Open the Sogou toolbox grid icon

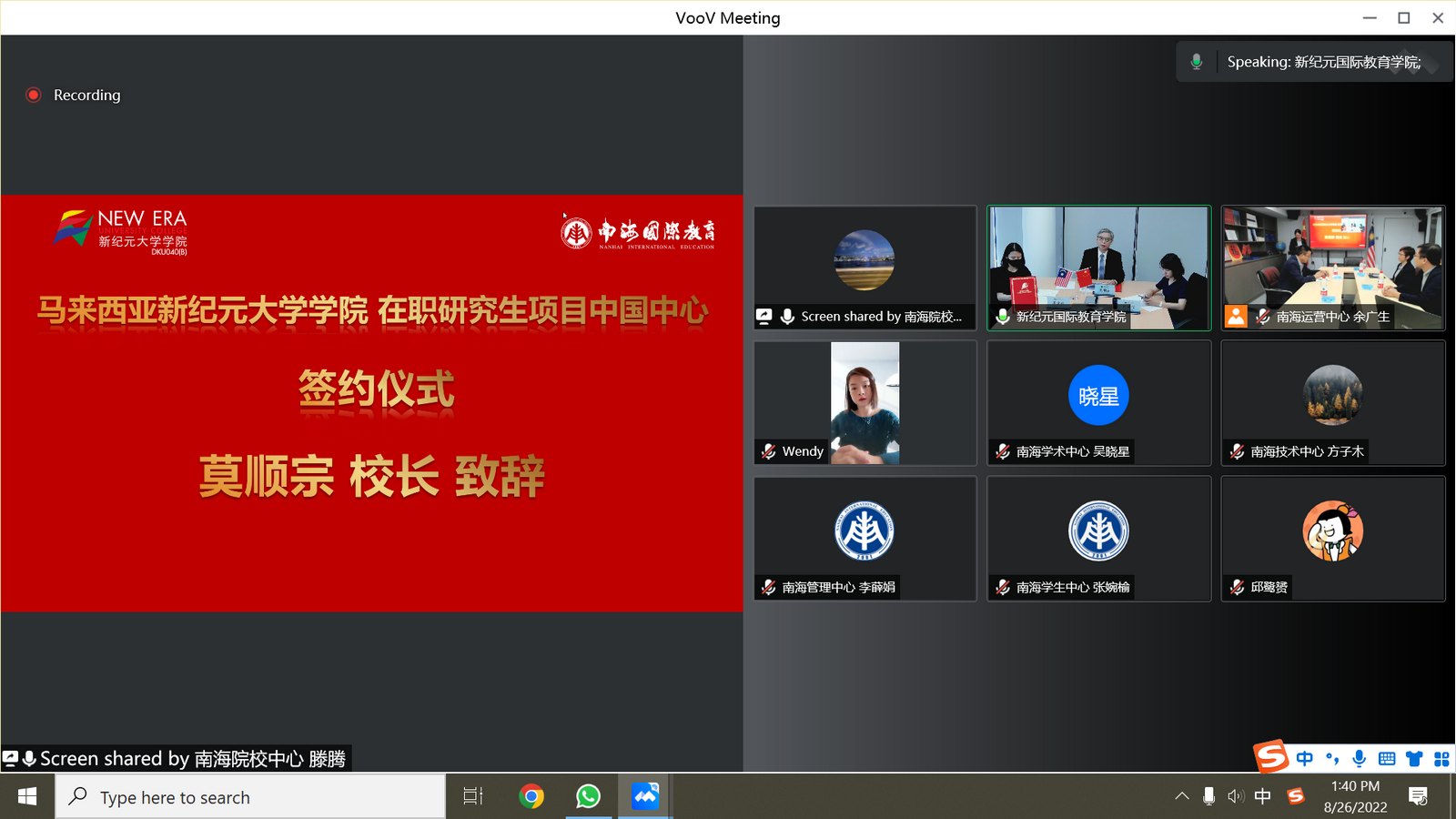[1441, 759]
